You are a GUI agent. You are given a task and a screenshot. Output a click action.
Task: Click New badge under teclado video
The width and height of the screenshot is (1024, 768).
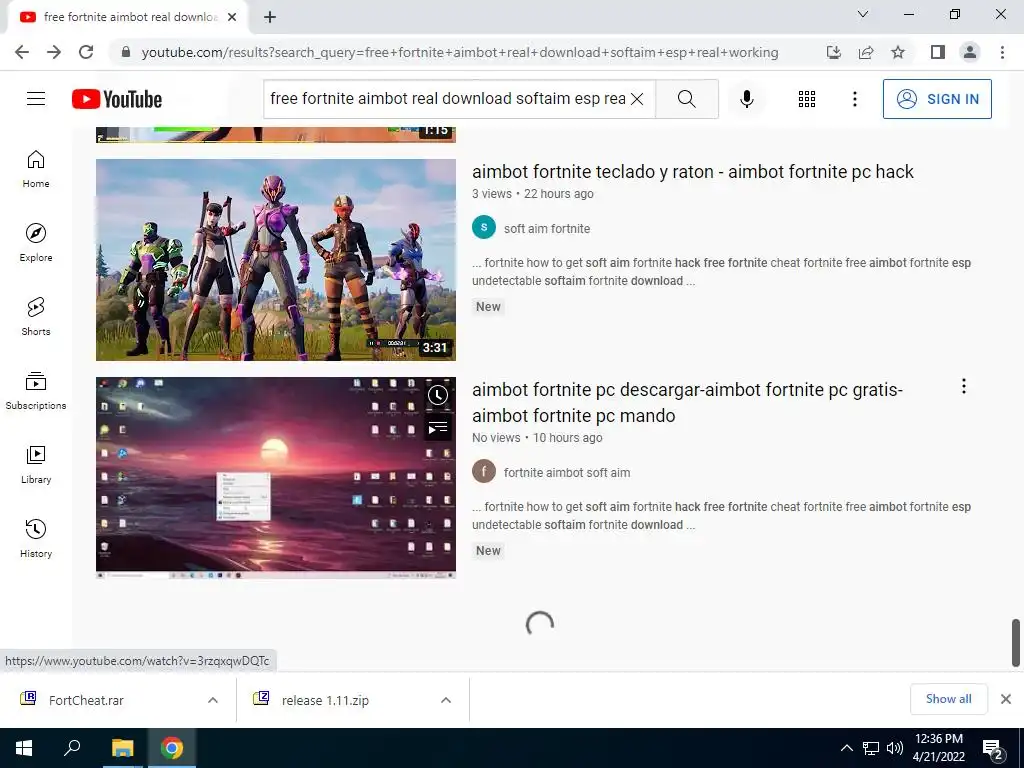[x=488, y=306]
